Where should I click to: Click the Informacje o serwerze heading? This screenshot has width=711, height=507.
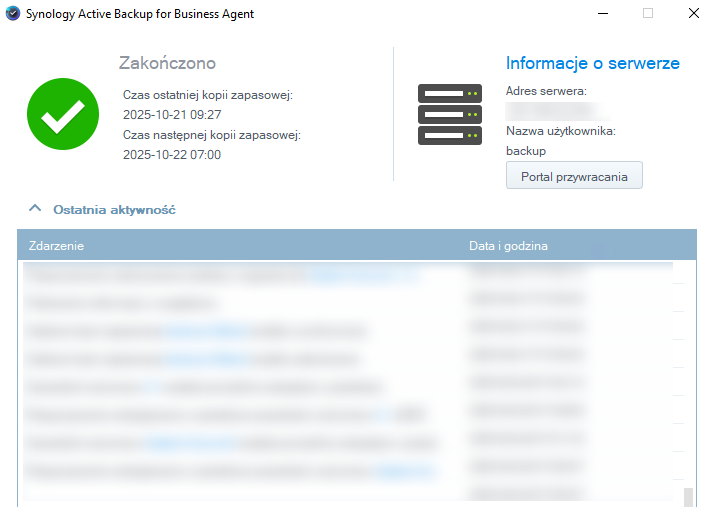pos(592,64)
